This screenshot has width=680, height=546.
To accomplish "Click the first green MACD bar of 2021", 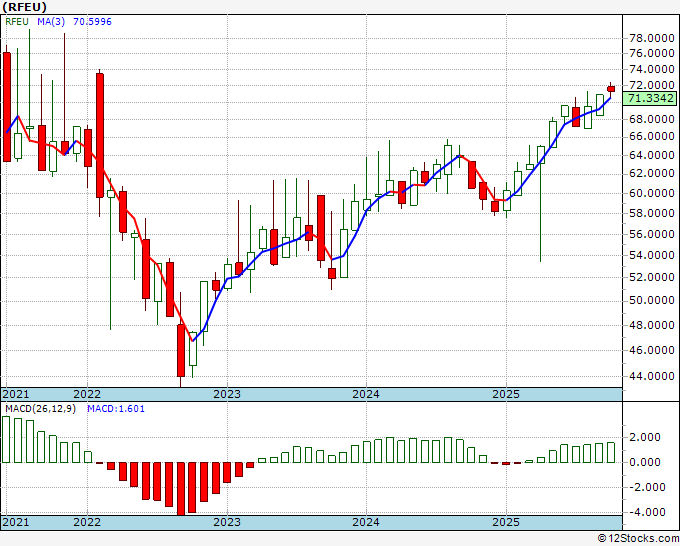I will coord(6,439).
